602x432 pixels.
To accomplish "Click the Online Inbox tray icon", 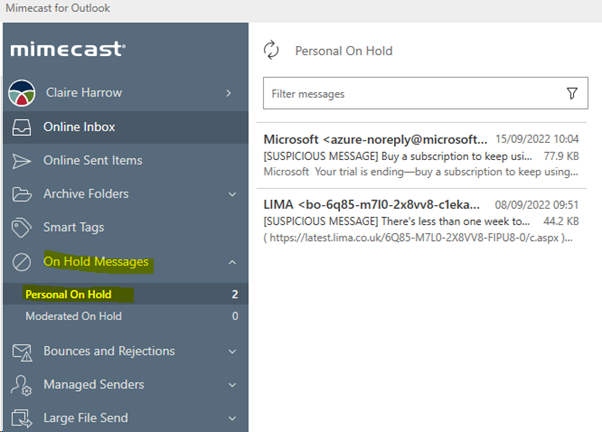I will click(x=22, y=127).
